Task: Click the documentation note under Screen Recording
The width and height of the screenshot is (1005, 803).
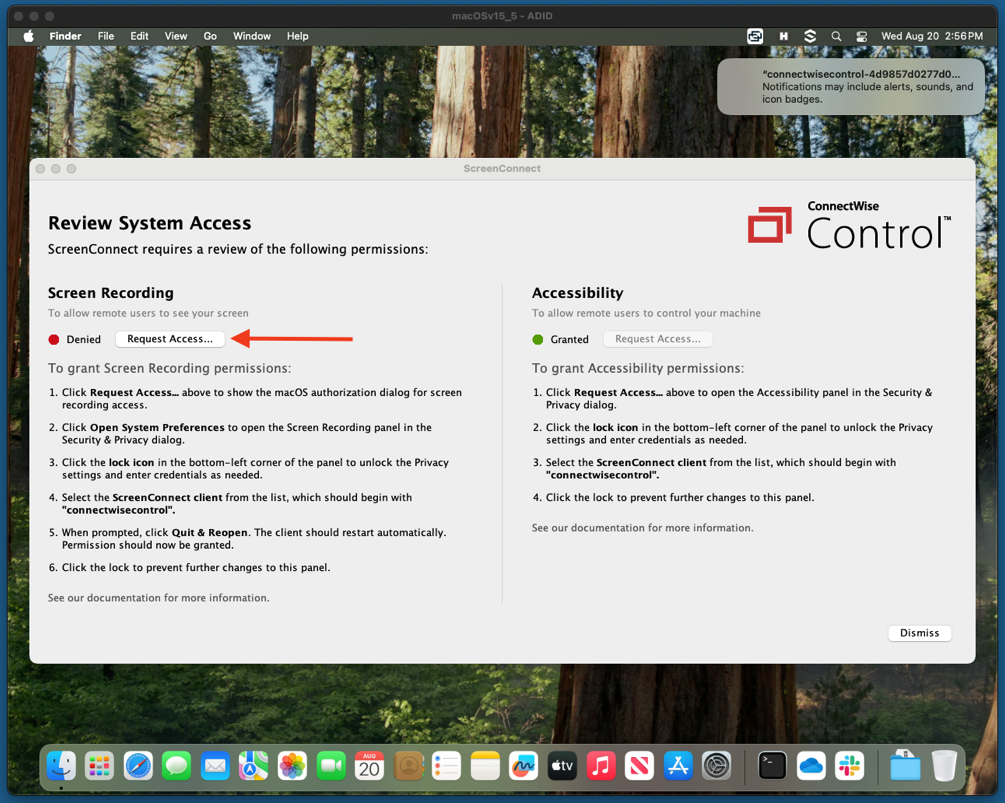Action: click(x=158, y=598)
